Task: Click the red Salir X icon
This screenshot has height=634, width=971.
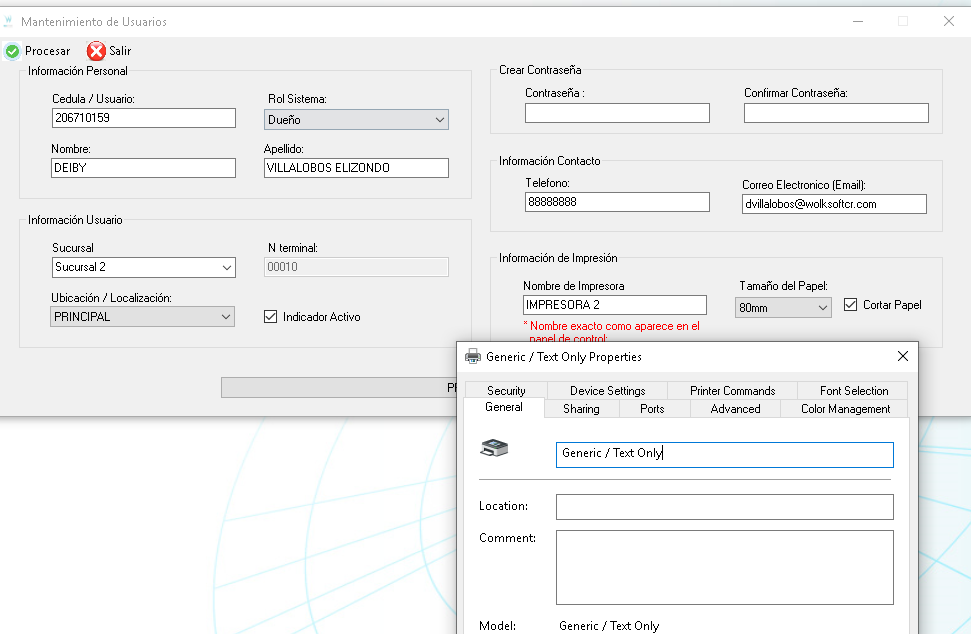Action: [x=96, y=51]
